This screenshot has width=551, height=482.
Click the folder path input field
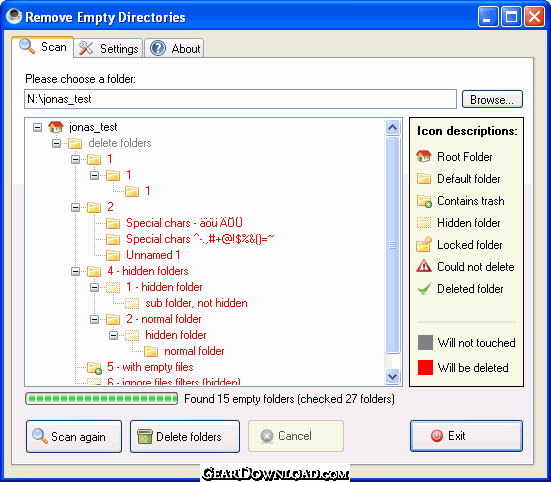coord(240,99)
